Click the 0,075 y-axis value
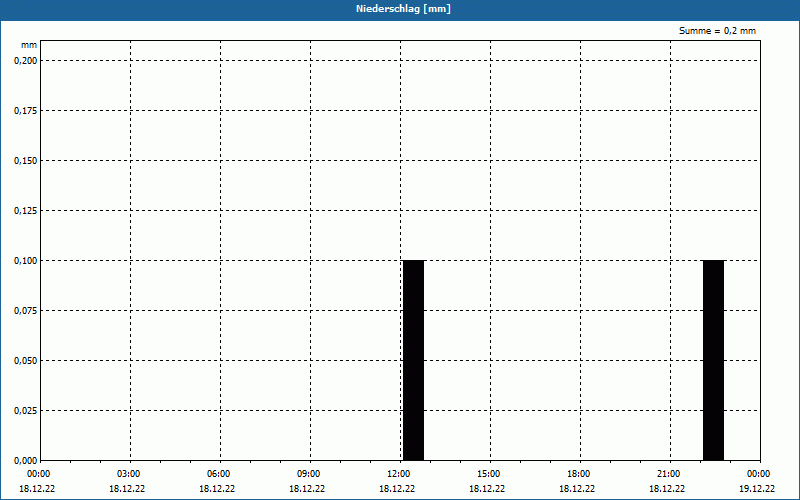 (x=26, y=311)
